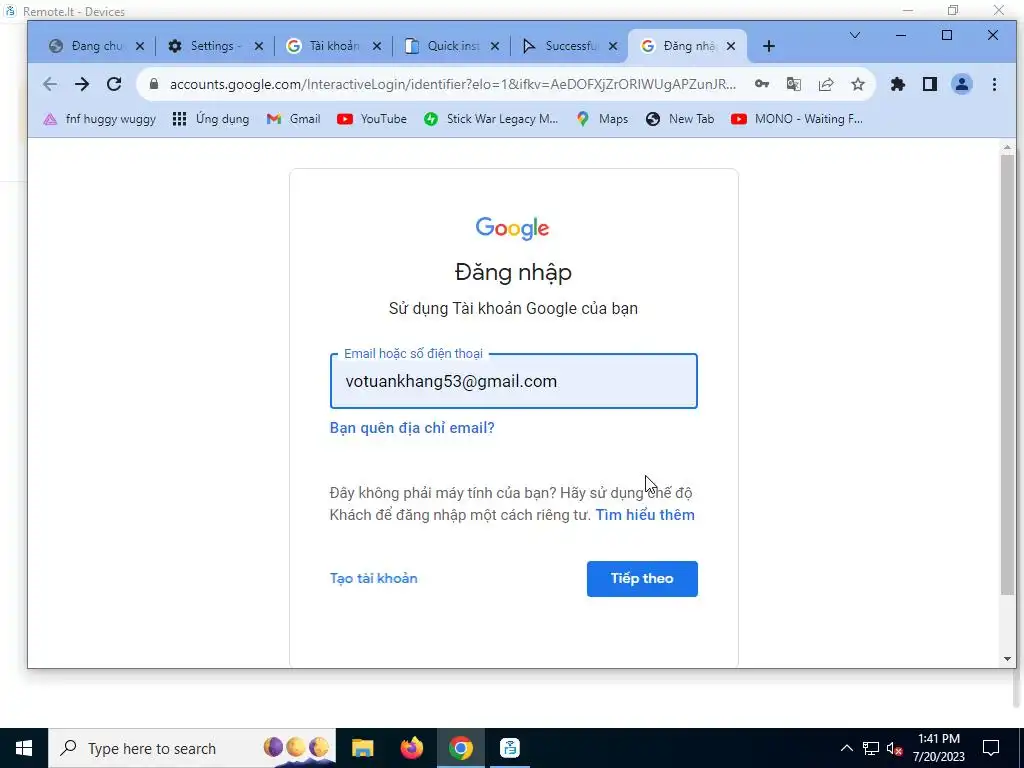Open the Stick War Legacy bookmark

pyautogui.click(x=490, y=119)
